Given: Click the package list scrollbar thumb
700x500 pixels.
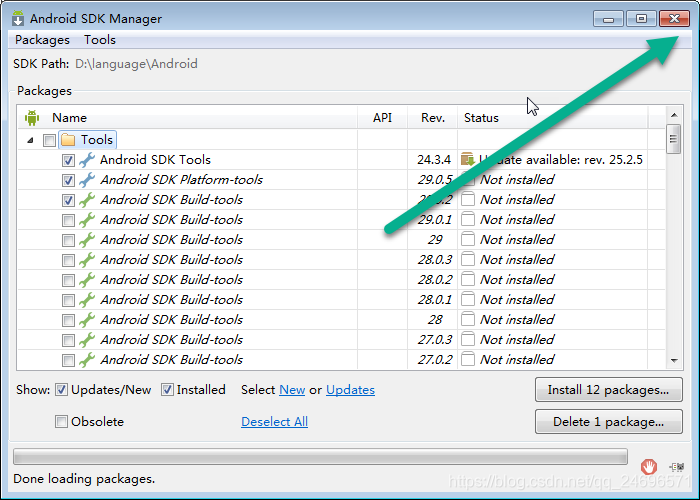Looking at the screenshot, I should pos(674,139).
